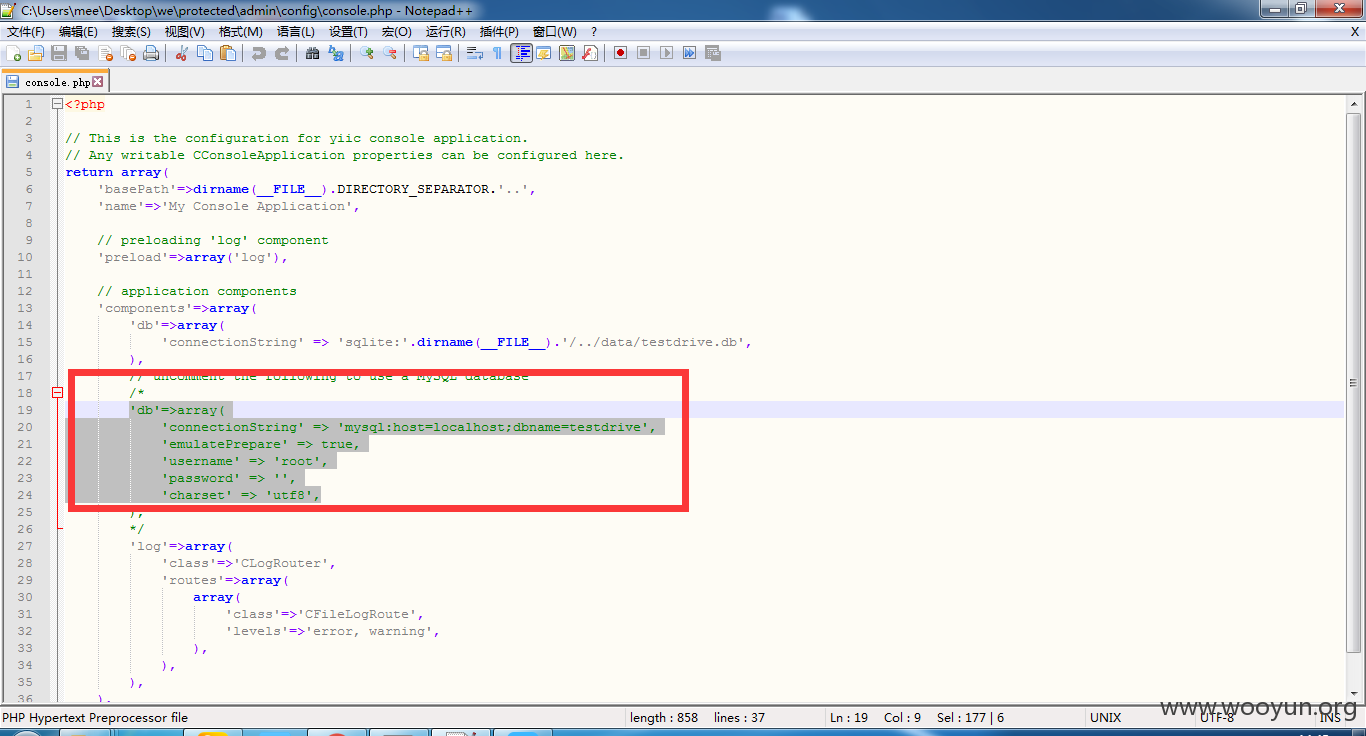Zoom out using the magnifier minus icon
Image resolution: width=1366 pixels, height=736 pixels.
point(390,53)
